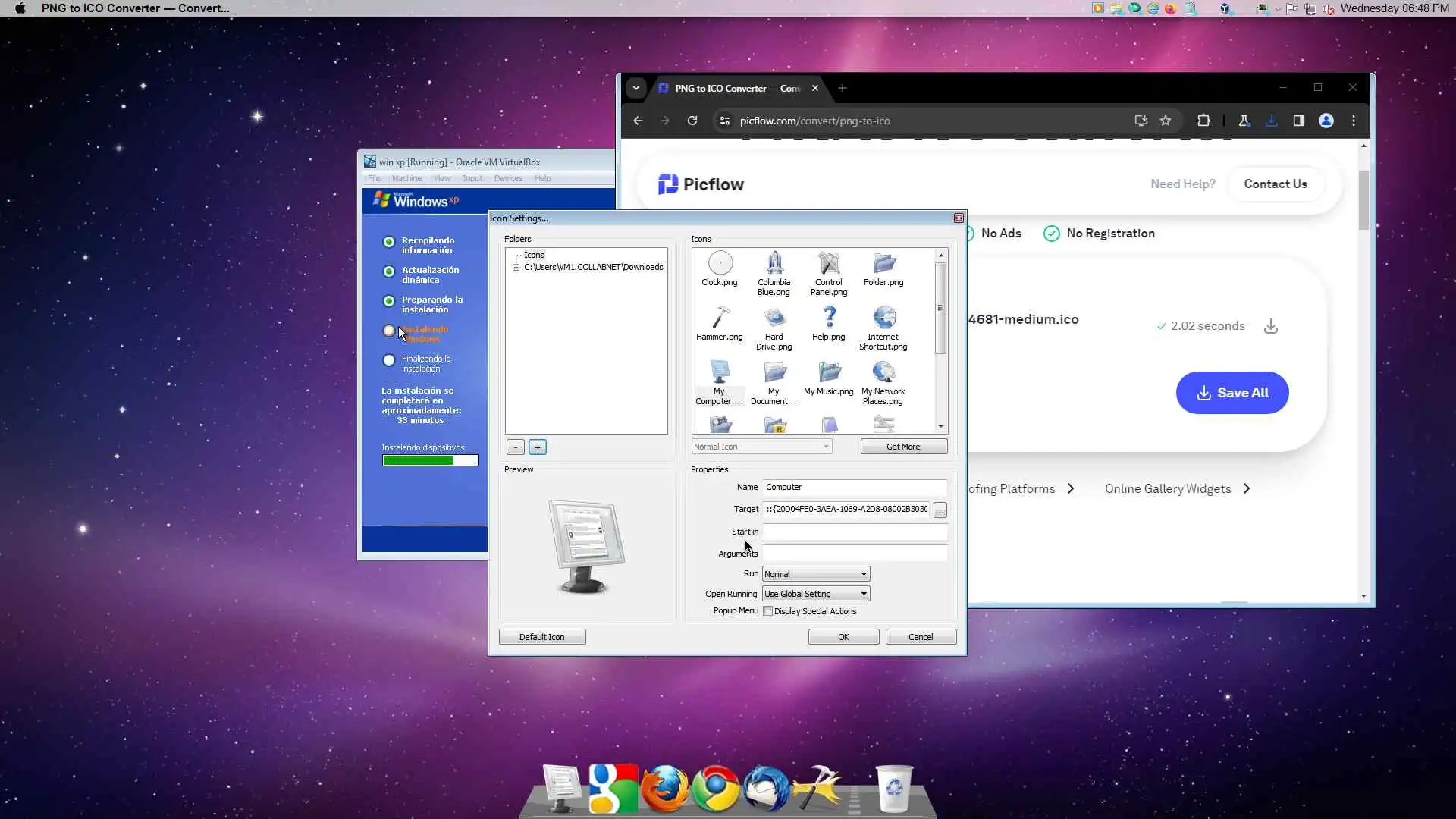Click the icons list vertical scrollbar
The image size is (1456, 819).
tap(941, 307)
